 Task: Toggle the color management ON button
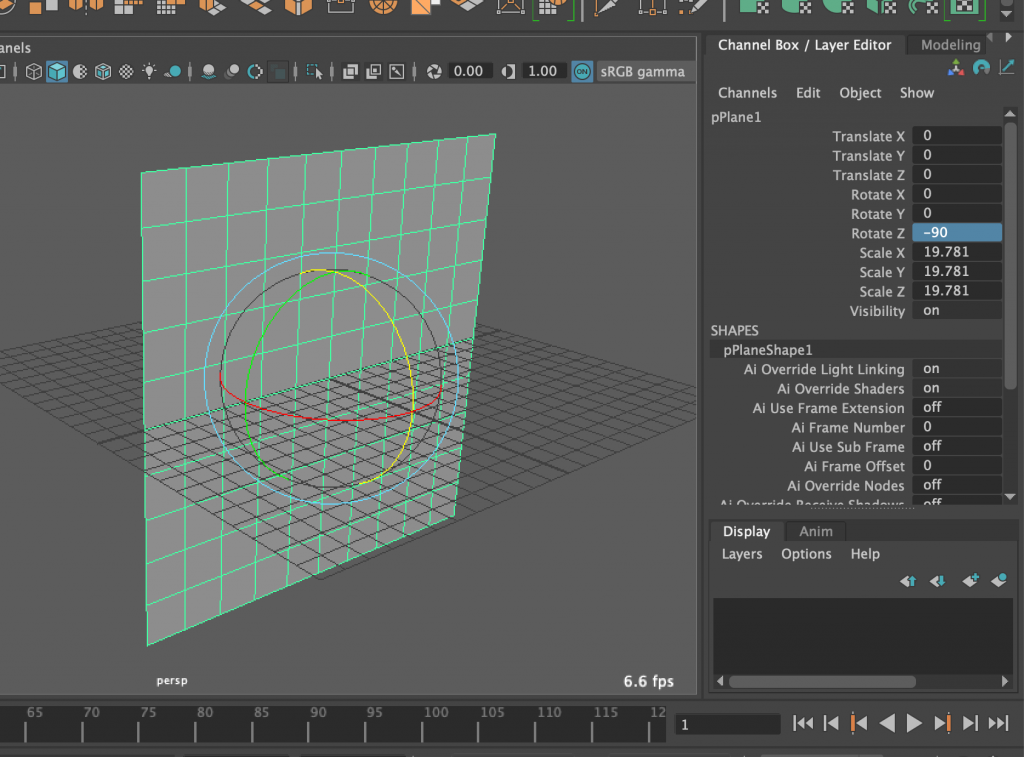tap(581, 71)
